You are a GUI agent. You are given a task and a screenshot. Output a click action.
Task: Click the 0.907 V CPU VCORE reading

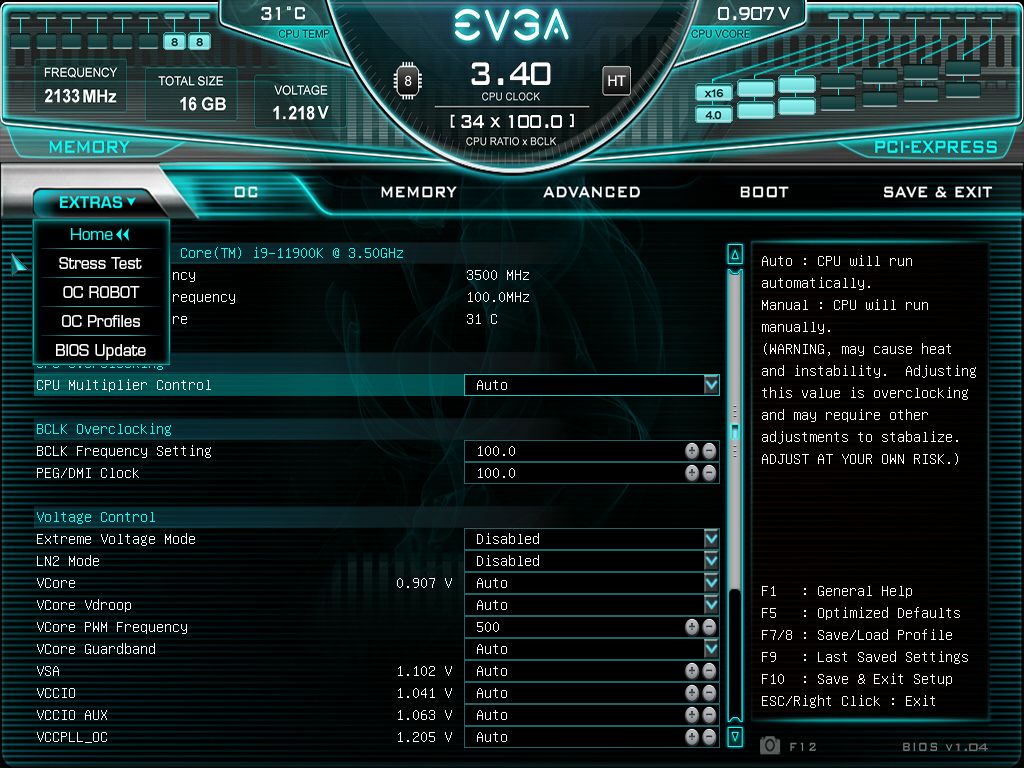[x=753, y=14]
